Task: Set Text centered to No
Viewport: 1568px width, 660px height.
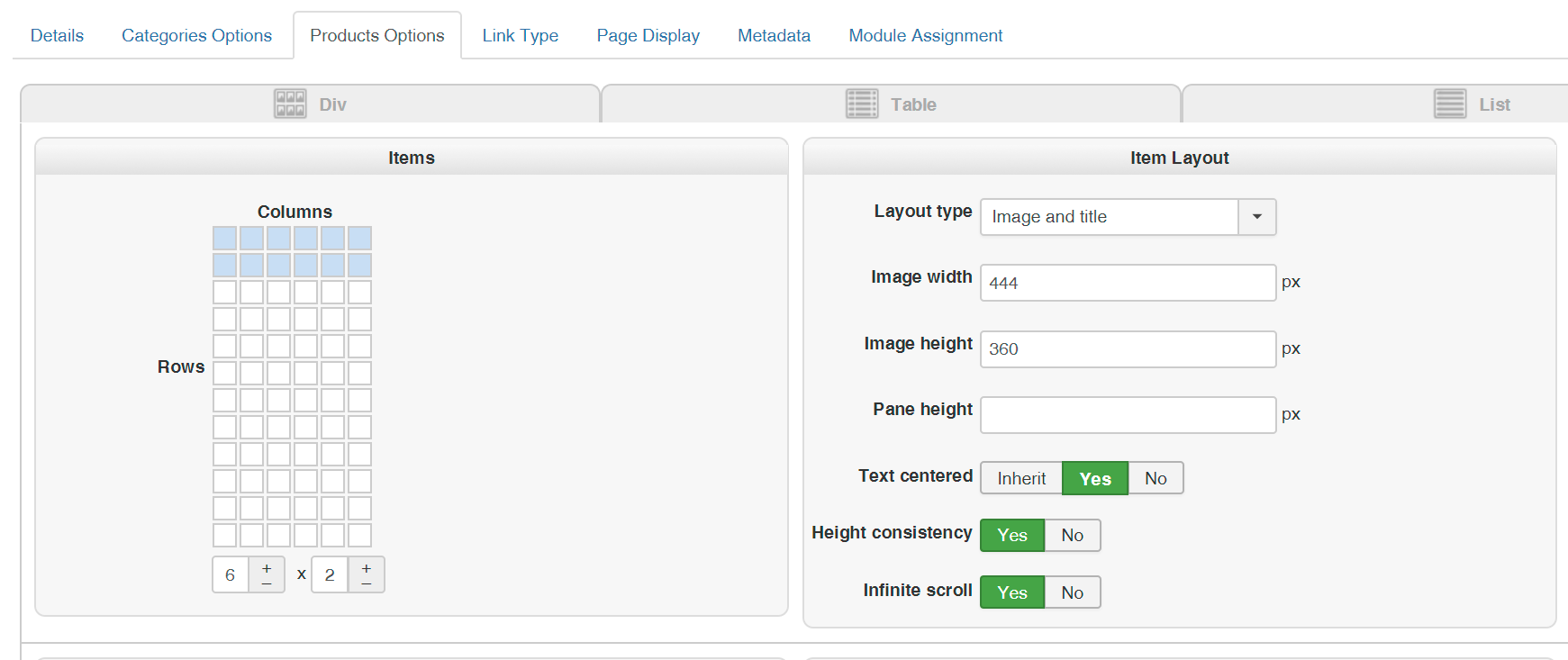Action: [x=1156, y=478]
